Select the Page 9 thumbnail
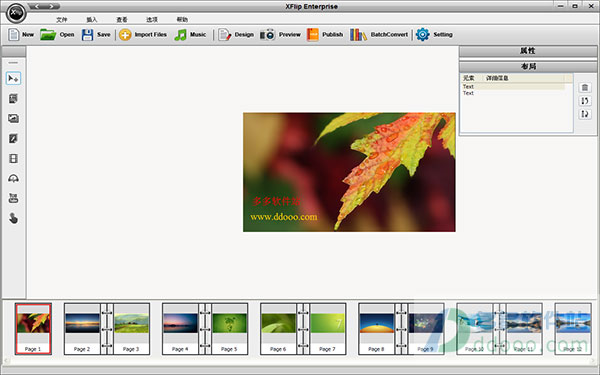This screenshot has width=600, height=375. 426,329
